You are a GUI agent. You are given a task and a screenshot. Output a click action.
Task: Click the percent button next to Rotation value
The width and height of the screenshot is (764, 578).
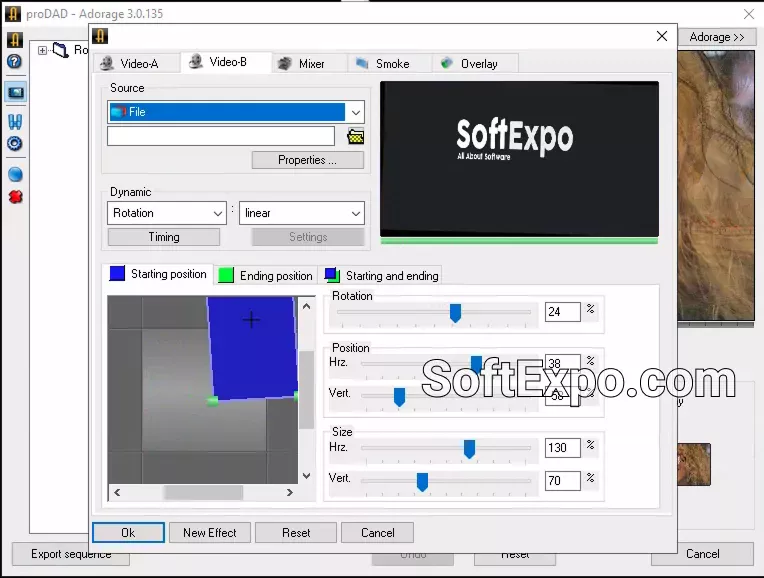590,310
